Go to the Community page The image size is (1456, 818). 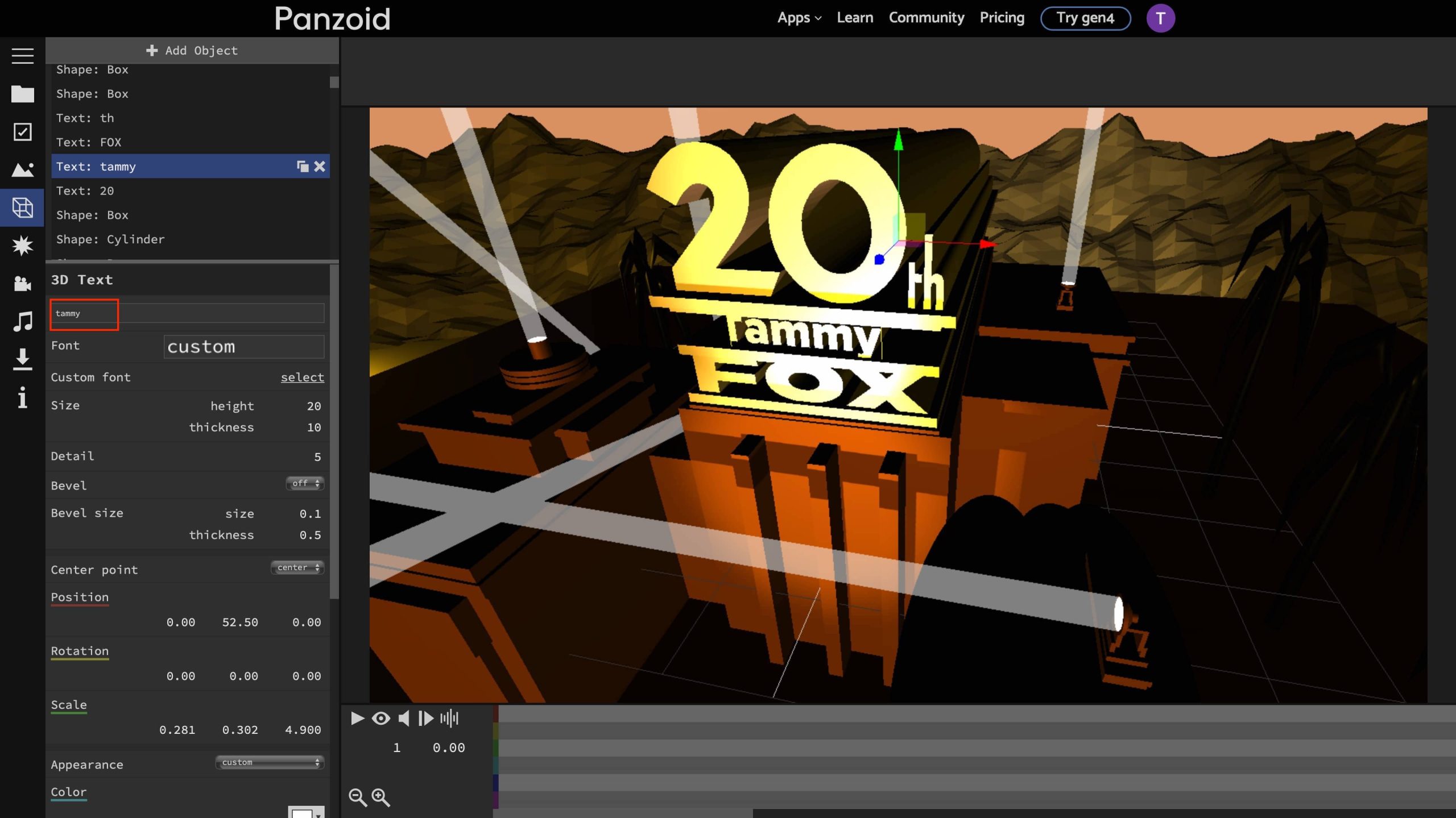click(x=926, y=18)
